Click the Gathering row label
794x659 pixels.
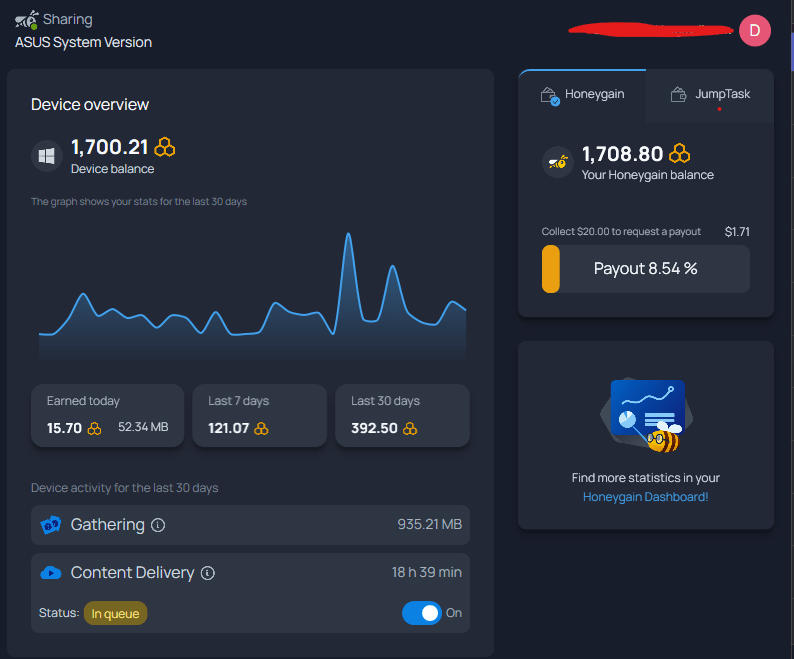click(x=108, y=525)
